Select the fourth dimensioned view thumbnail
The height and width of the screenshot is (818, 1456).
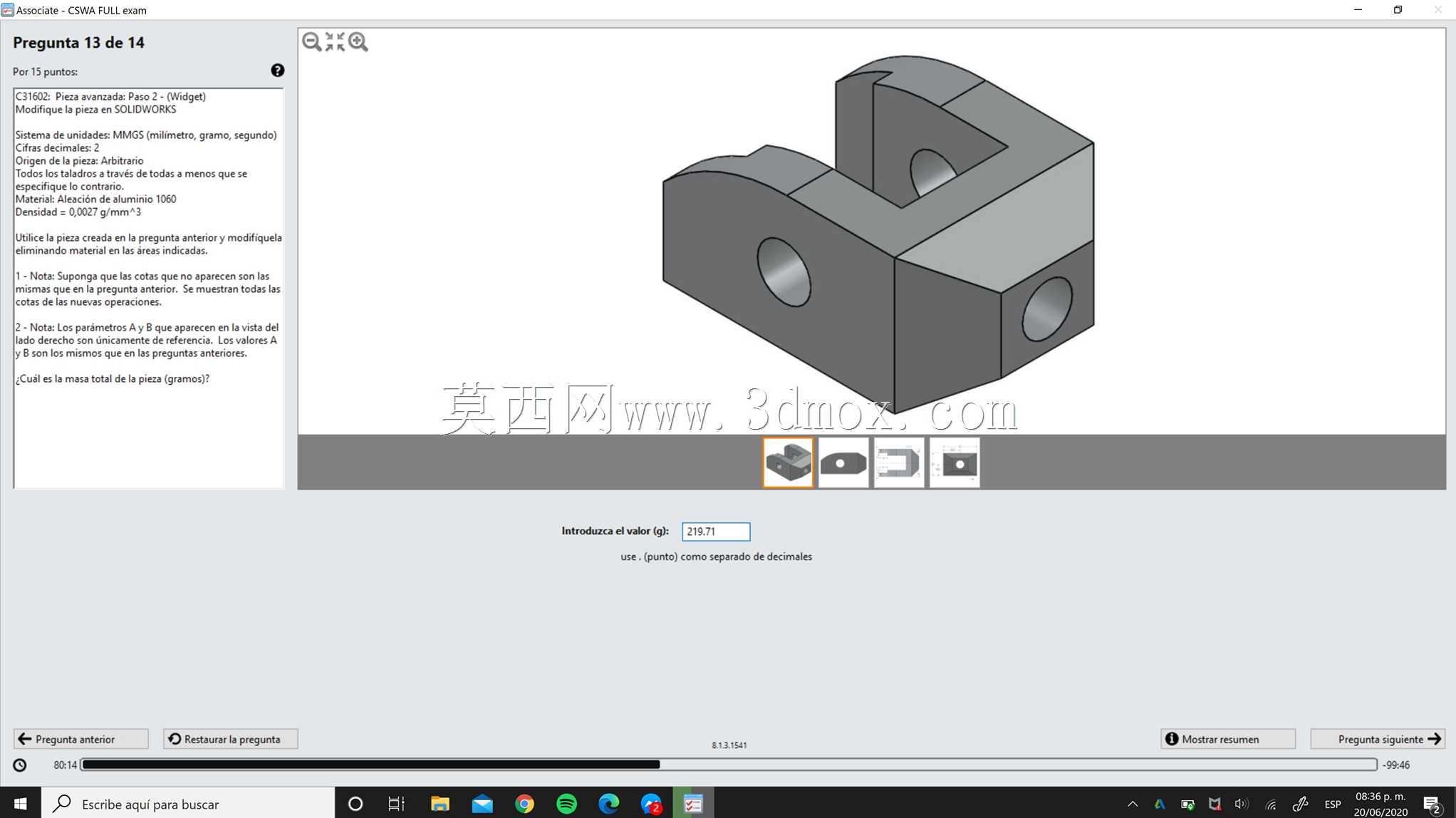coord(955,462)
